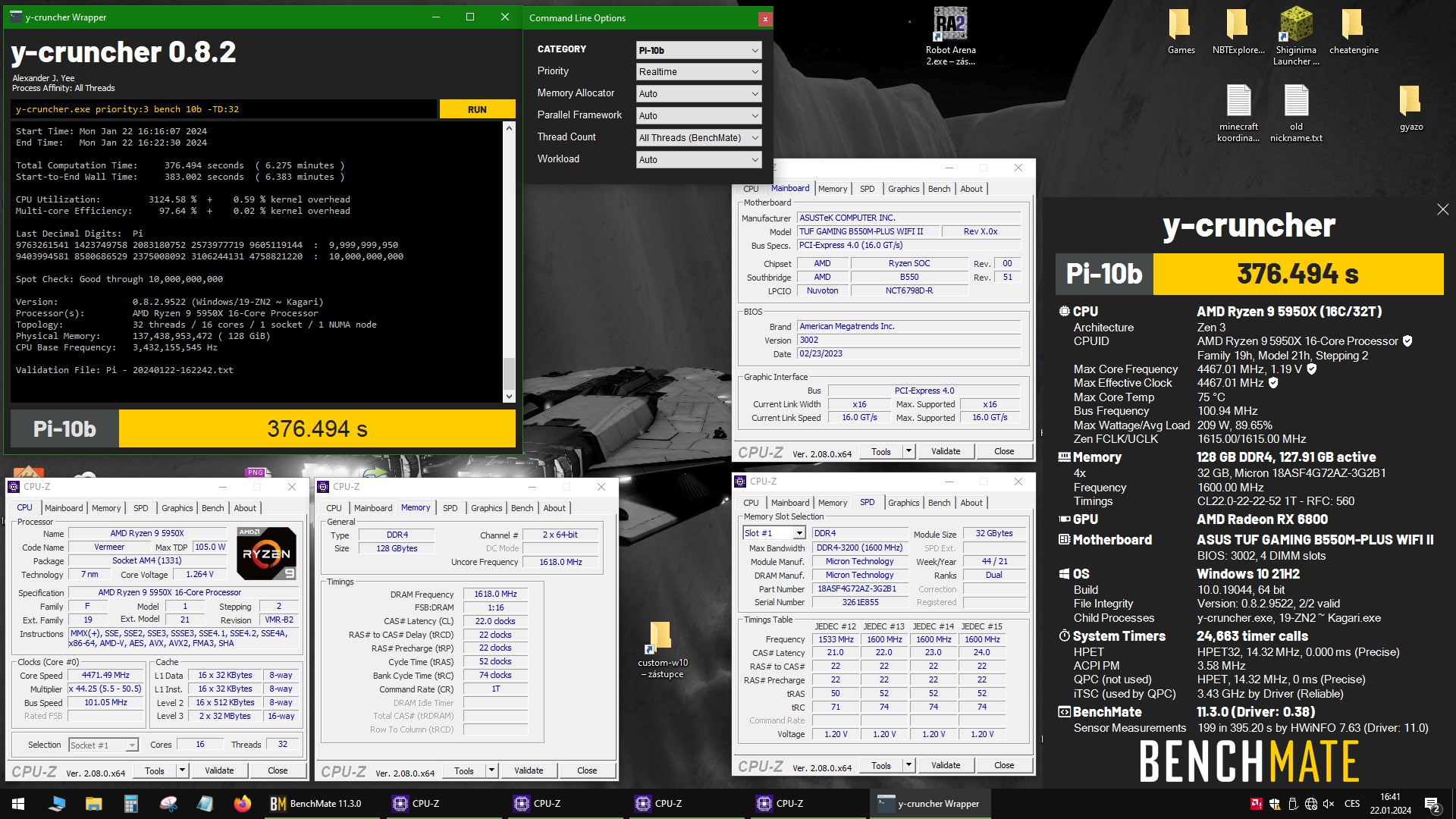This screenshot has width=1456, height=819.
Task: Launch the Shiginima Launcher shortcut
Action: [1296, 36]
